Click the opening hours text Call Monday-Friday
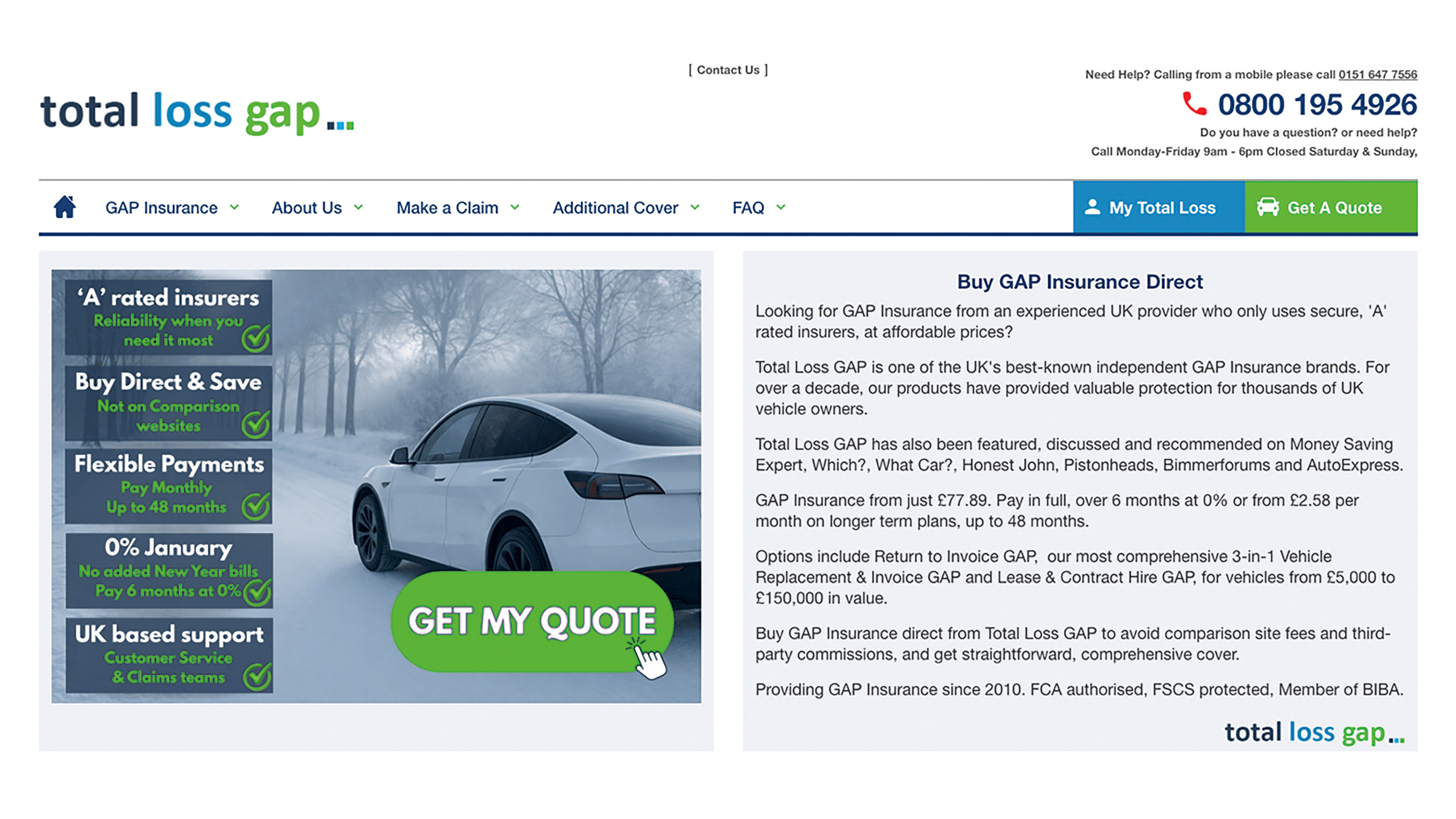 click(1254, 152)
